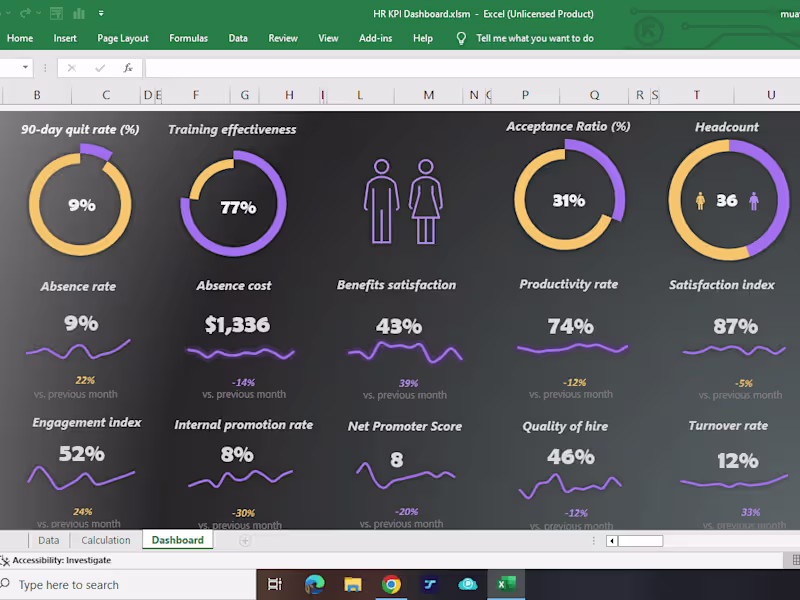Switch to the View ribbon tab
800x600 pixels.
[x=328, y=38]
